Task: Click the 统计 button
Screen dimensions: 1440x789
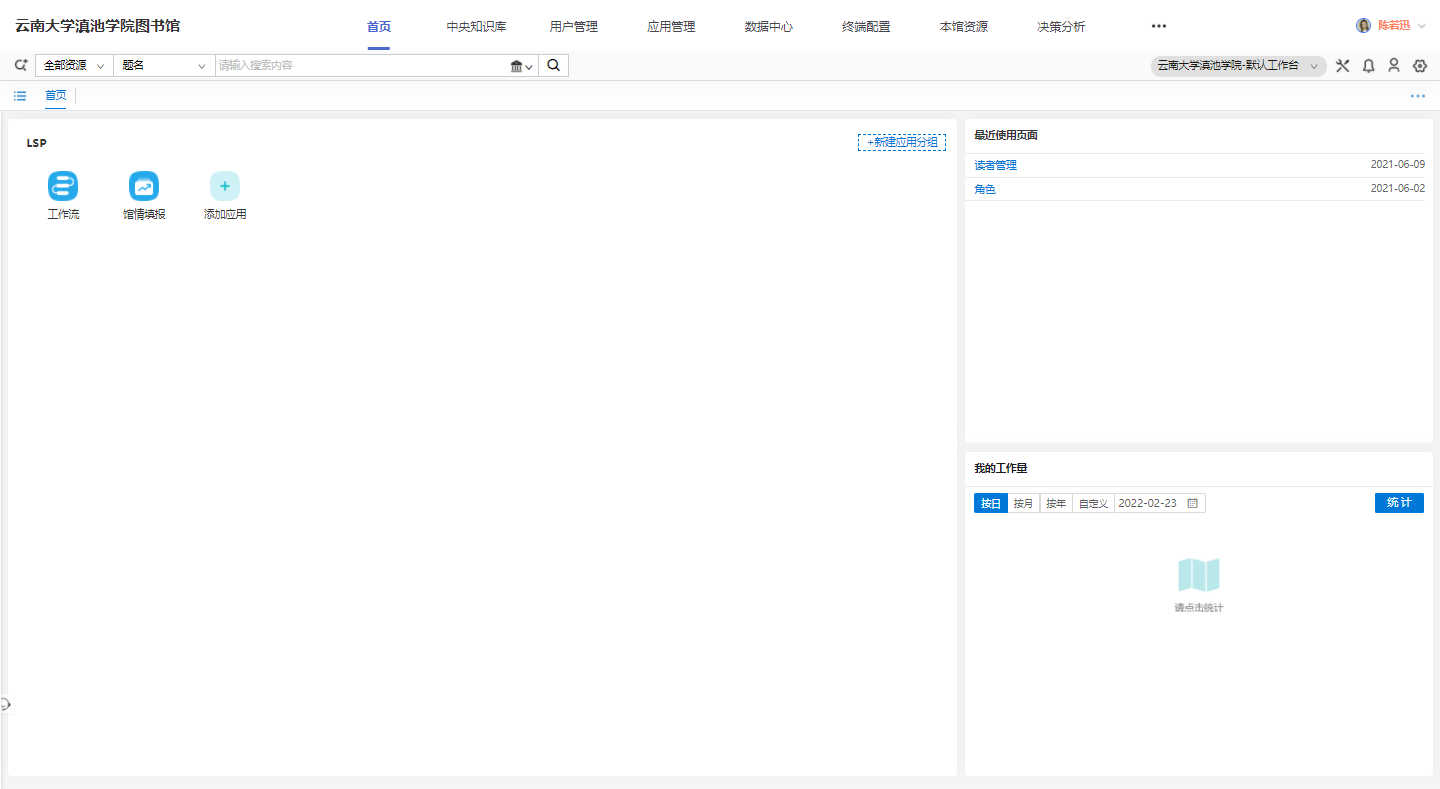Action: pos(1399,503)
